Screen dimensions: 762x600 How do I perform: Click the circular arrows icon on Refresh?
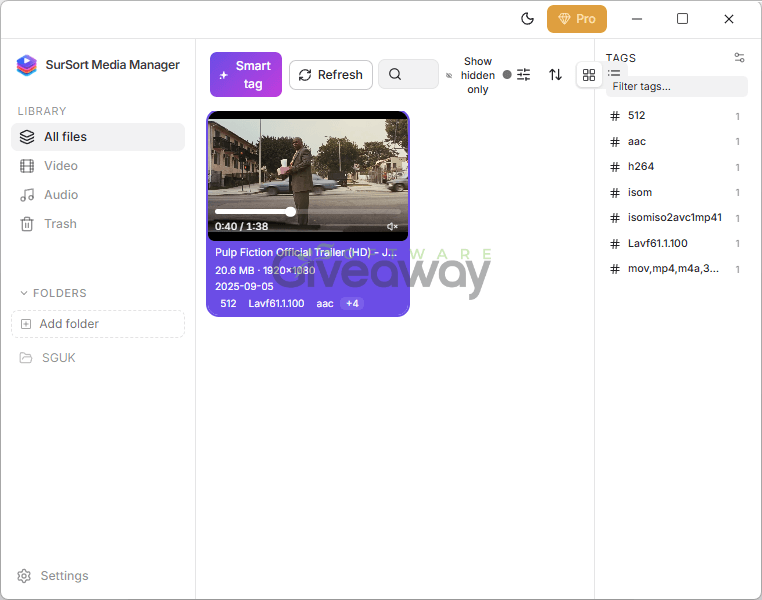point(305,75)
